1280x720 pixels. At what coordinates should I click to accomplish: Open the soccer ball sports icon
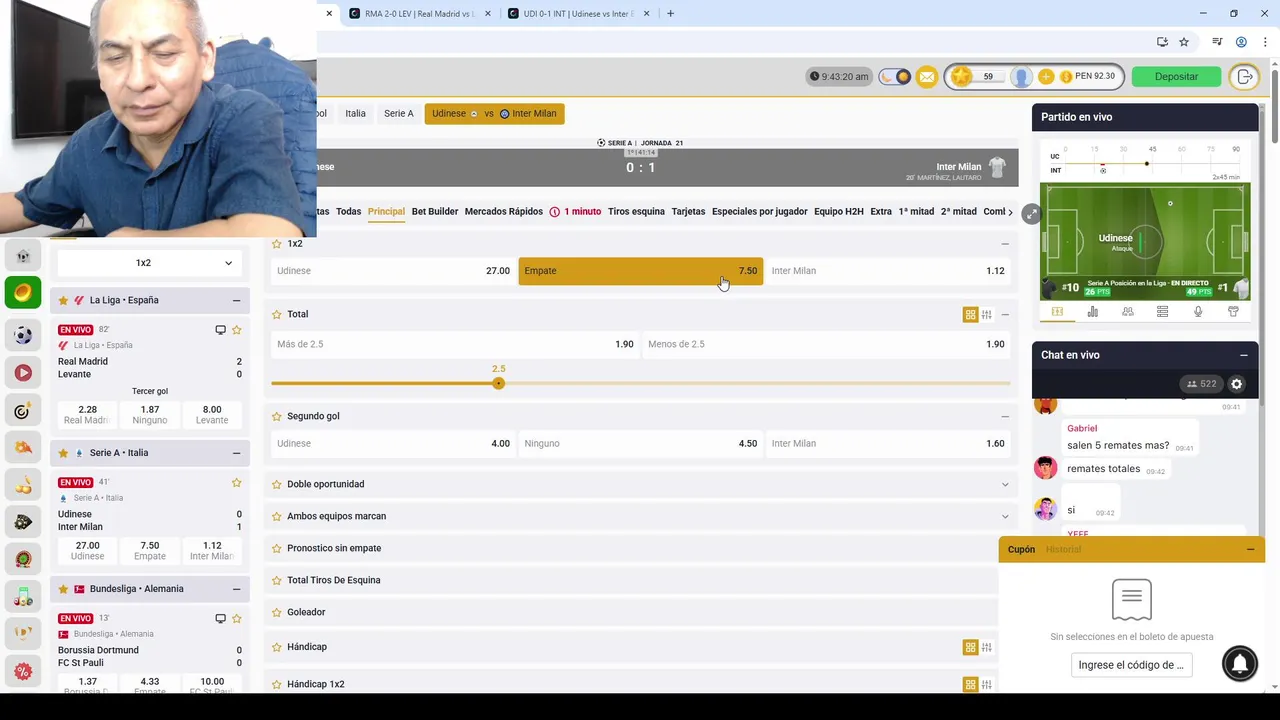point(23,335)
